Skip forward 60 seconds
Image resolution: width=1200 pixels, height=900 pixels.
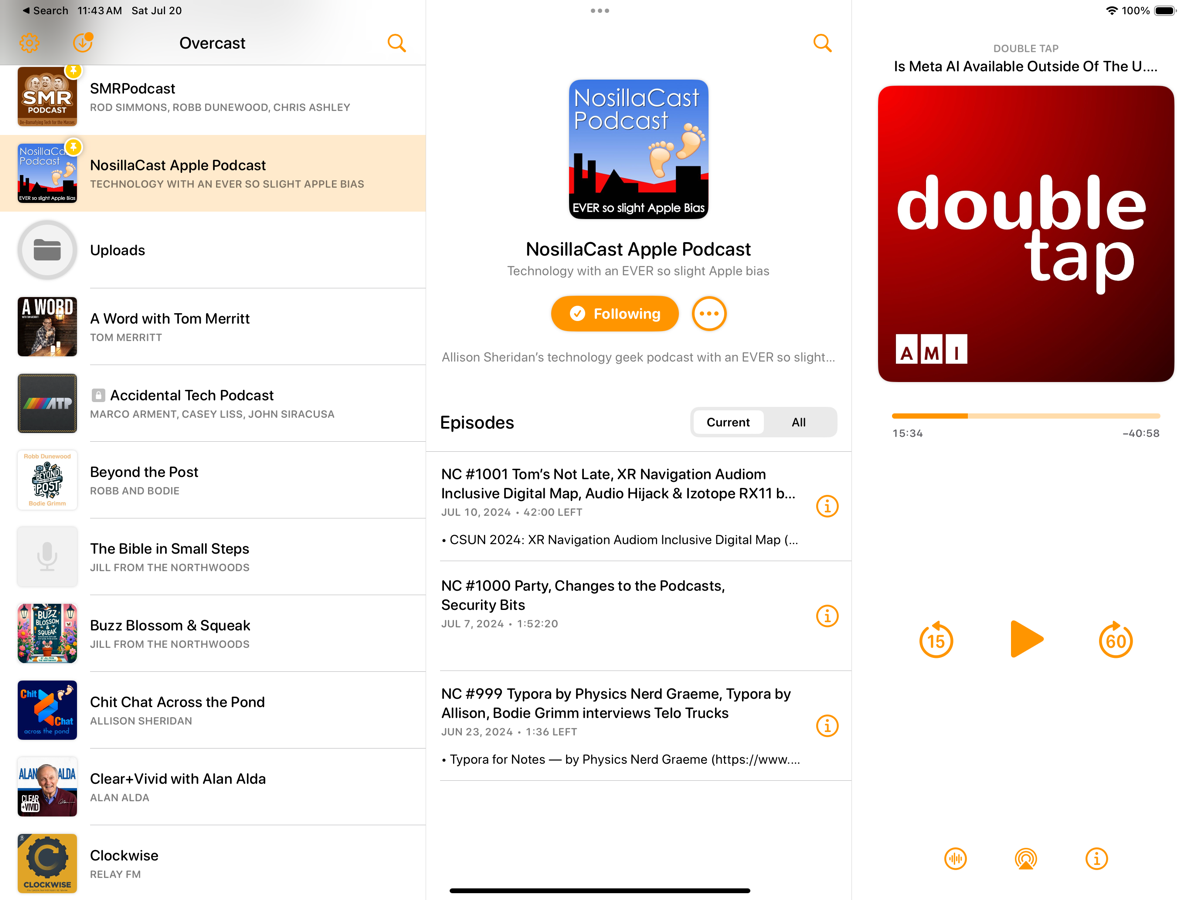click(x=1115, y=640)
